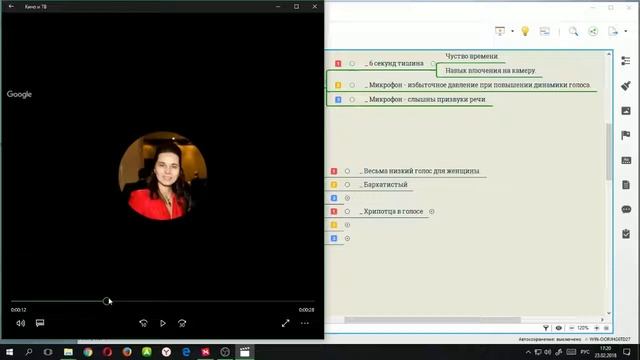Collapse subtopics of '6 секунд тишина'
The image size is (640, 360).
[x=433, y=64]
